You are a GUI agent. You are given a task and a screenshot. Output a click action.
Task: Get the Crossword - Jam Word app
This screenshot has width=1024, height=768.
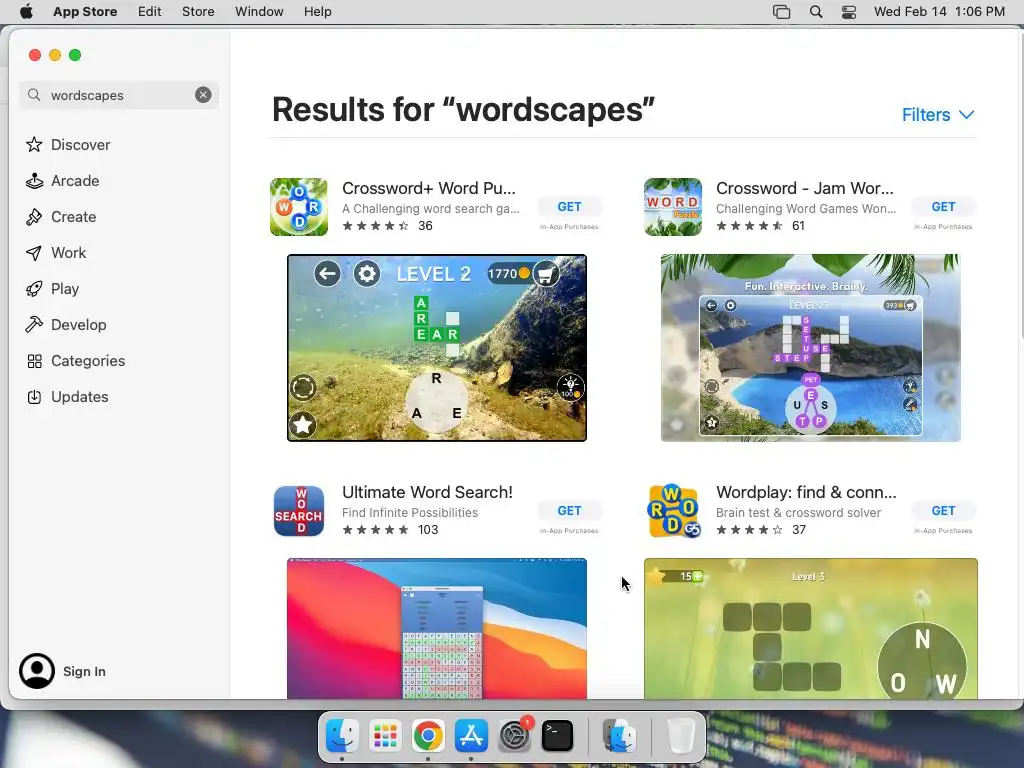pyautogui.click(x=943, y=207)
